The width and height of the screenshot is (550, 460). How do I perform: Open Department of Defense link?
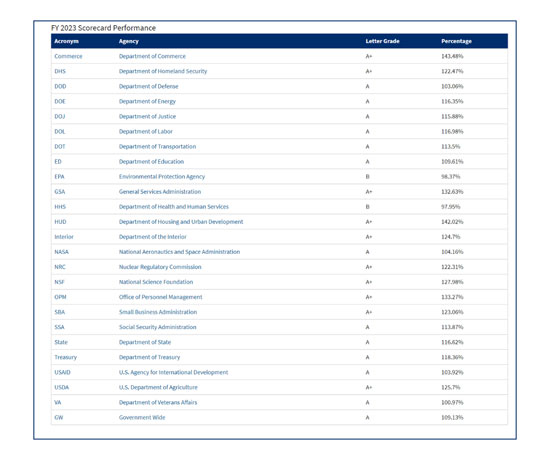pyautogui.click(x=148, y=86)
